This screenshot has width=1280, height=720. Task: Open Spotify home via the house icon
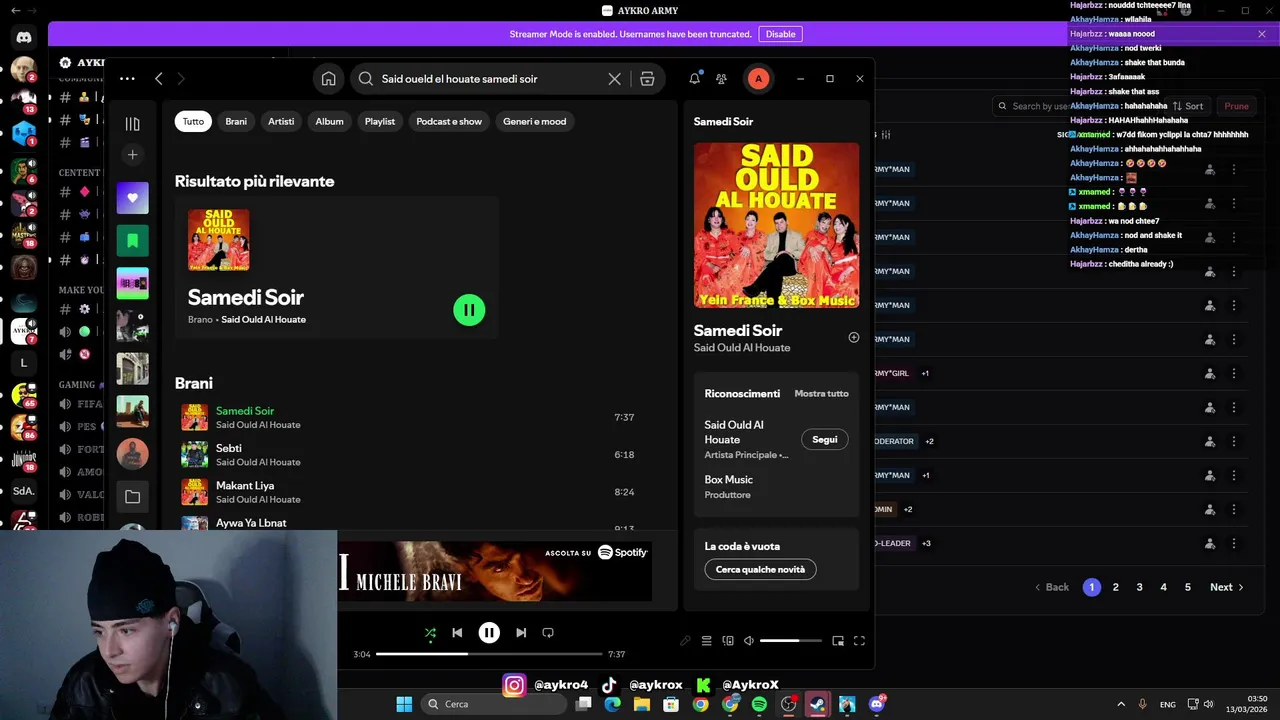[x=328, y=79]
